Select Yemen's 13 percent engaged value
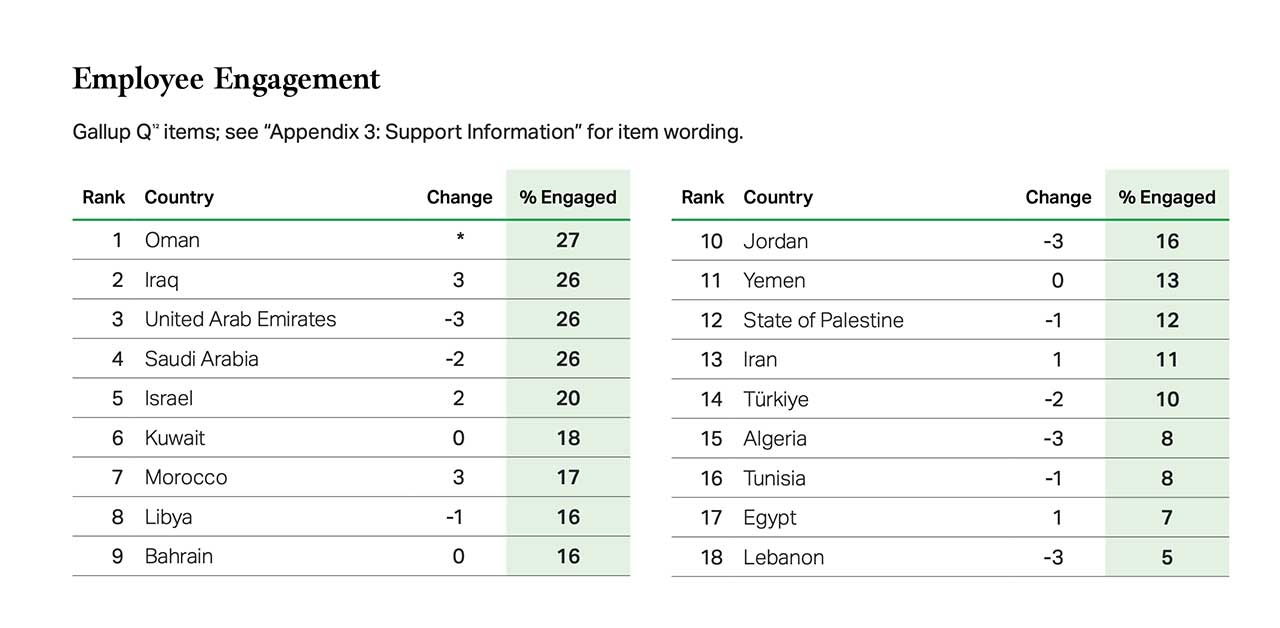Viewport: 1280px width, 628px height. 1167,280
